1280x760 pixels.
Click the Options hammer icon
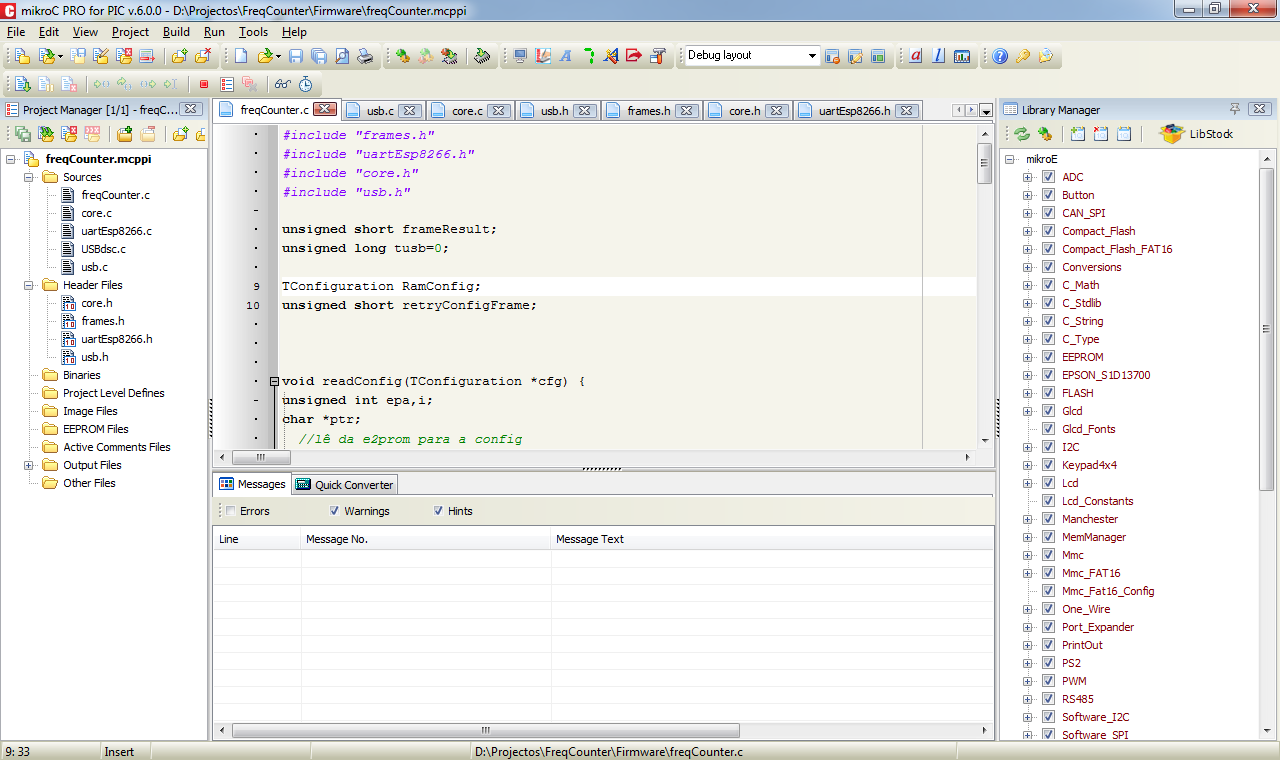click(x=658, y=56)
